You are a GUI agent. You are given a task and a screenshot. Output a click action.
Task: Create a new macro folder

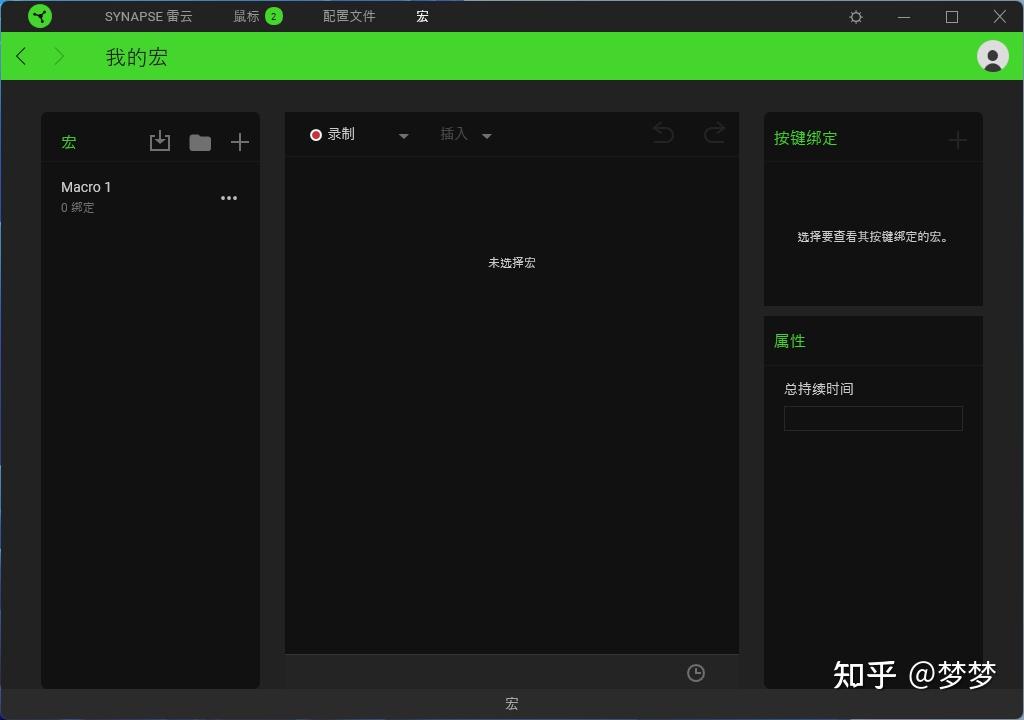point(200,142)
